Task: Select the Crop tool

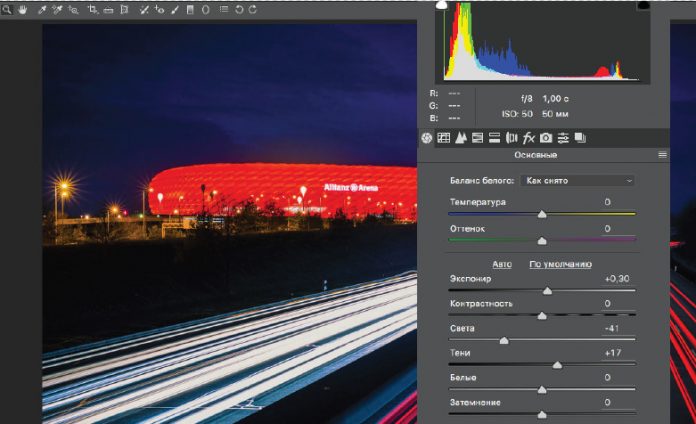Action: click(92, 9)
